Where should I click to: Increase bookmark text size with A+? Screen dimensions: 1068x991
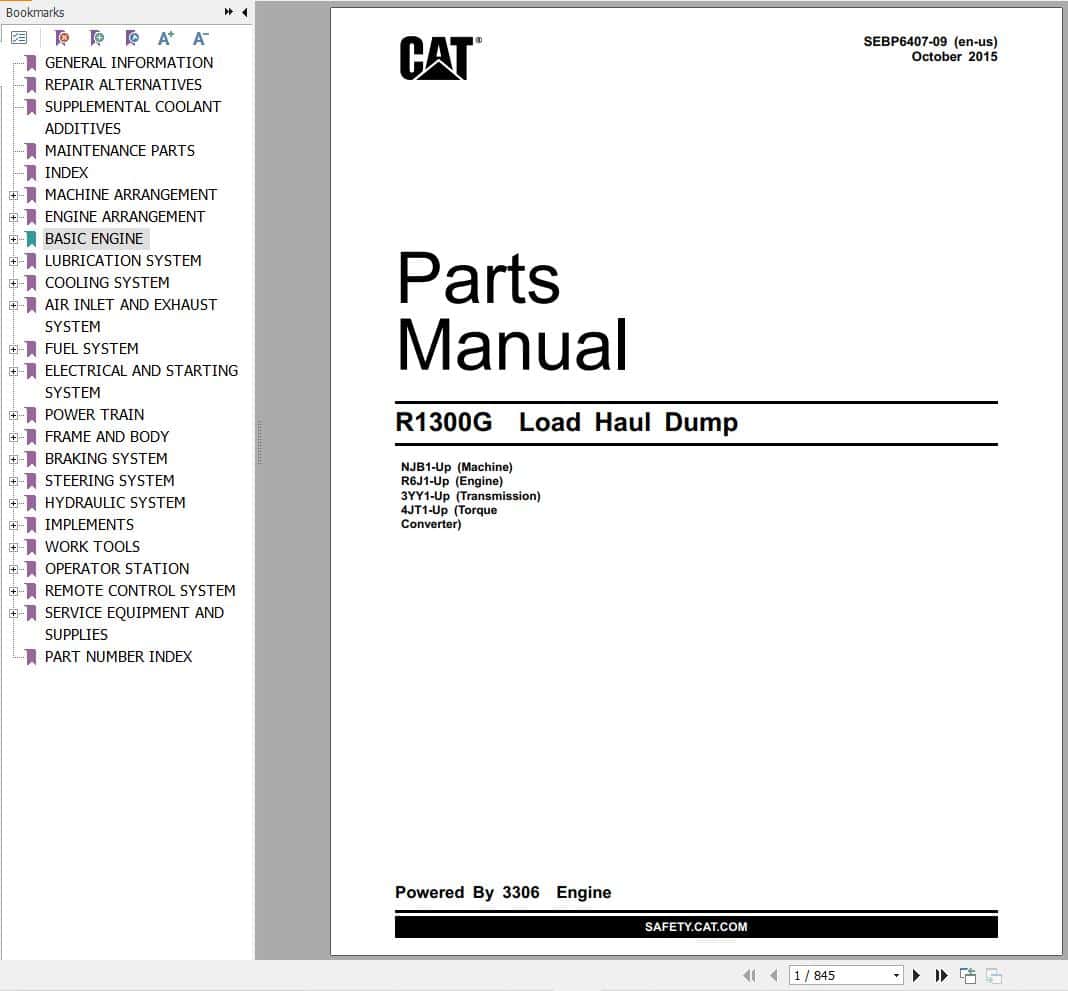coord(166,38)
